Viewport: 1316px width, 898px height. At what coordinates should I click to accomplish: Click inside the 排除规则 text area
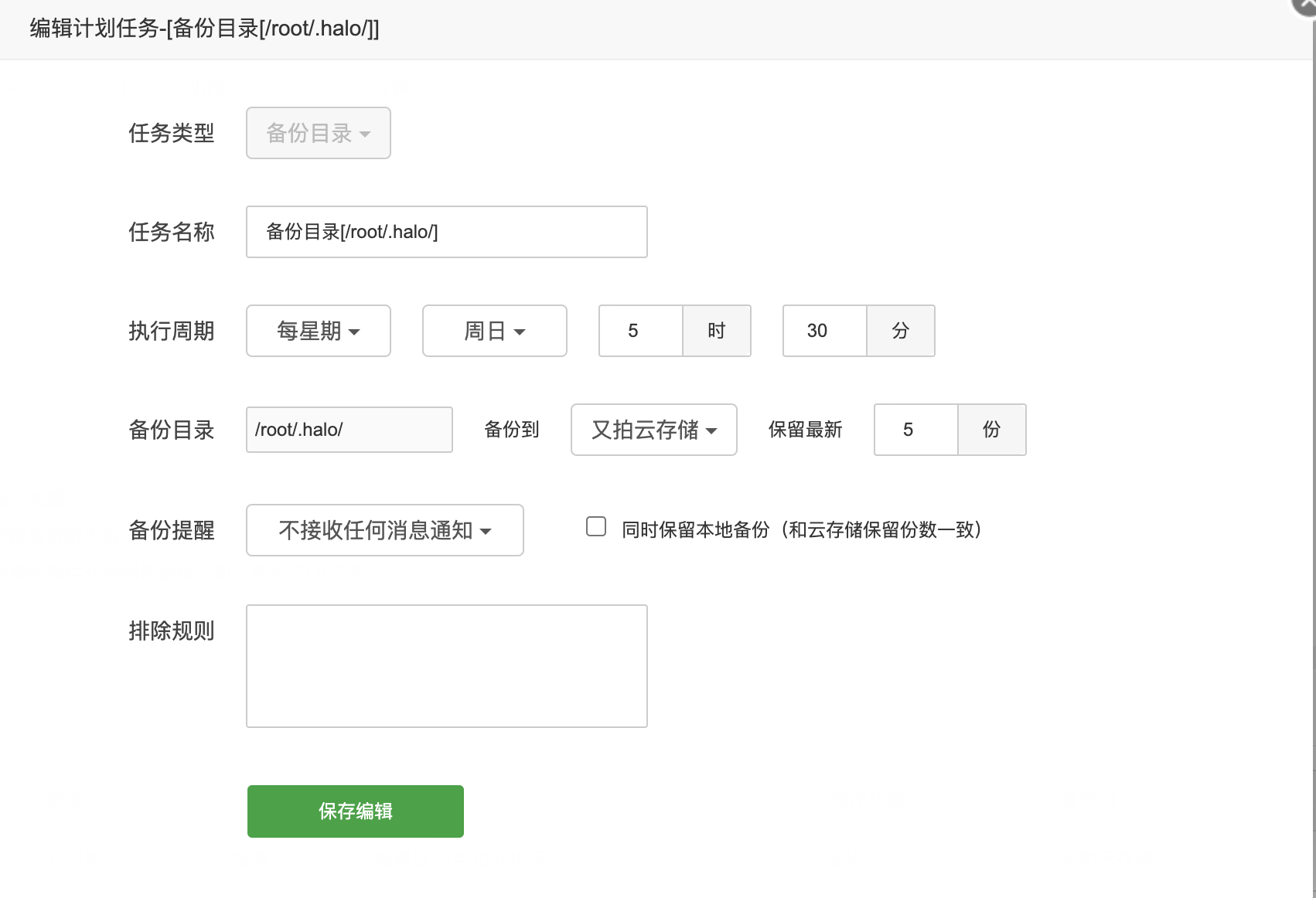[x=446, y=666]
